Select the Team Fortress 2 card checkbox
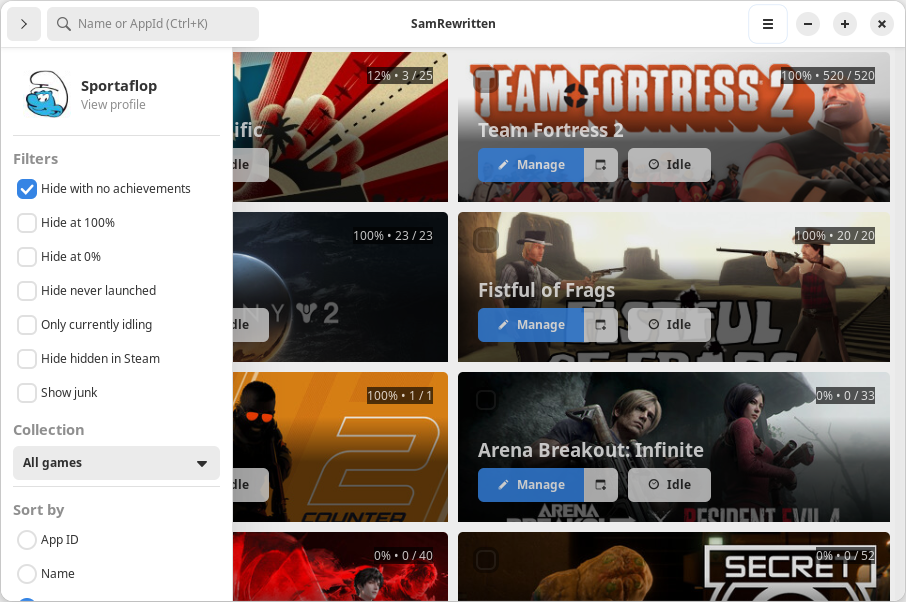Screen dimensions: 906x602 pyautogui.click(x=486, y=80)
